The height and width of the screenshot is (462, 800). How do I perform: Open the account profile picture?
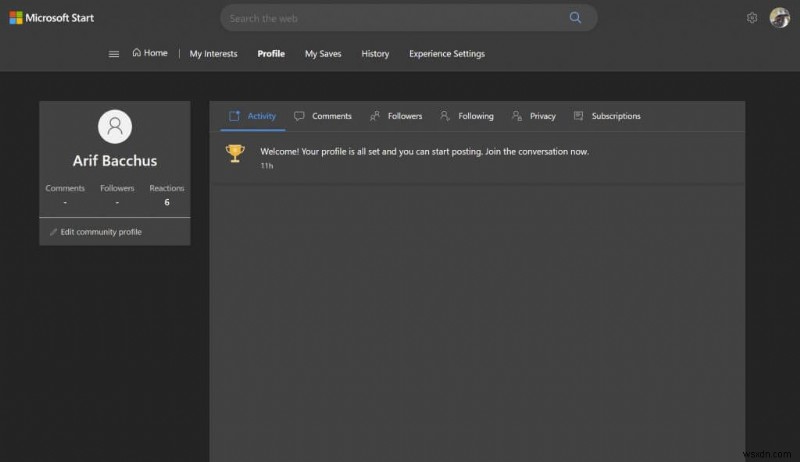tap(780, 18)
